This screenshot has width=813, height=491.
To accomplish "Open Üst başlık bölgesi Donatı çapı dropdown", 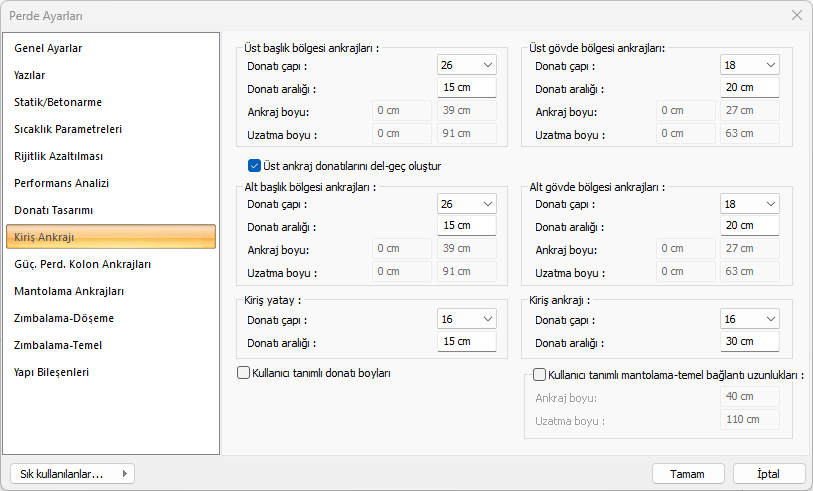I will pyautogui.click(x=467, y=66).
